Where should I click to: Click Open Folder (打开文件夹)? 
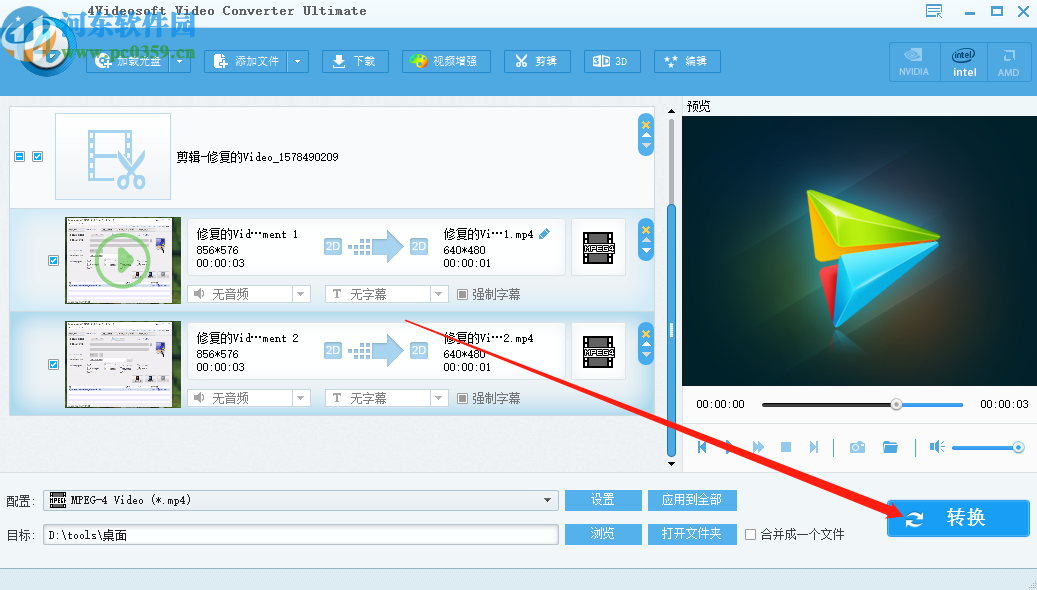point(692,534)
